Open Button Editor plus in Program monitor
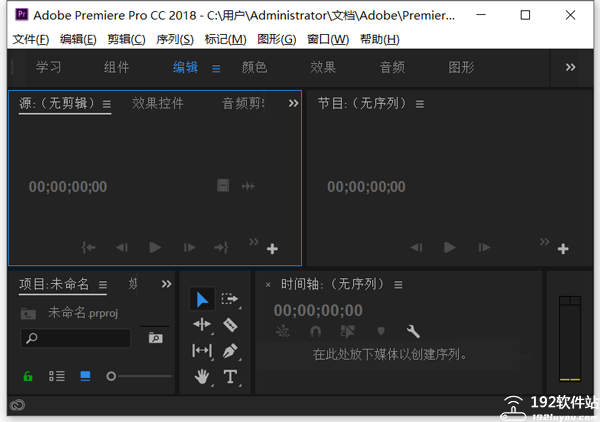The height and width of the screenshot is (422, 600). tap(563, 249)
